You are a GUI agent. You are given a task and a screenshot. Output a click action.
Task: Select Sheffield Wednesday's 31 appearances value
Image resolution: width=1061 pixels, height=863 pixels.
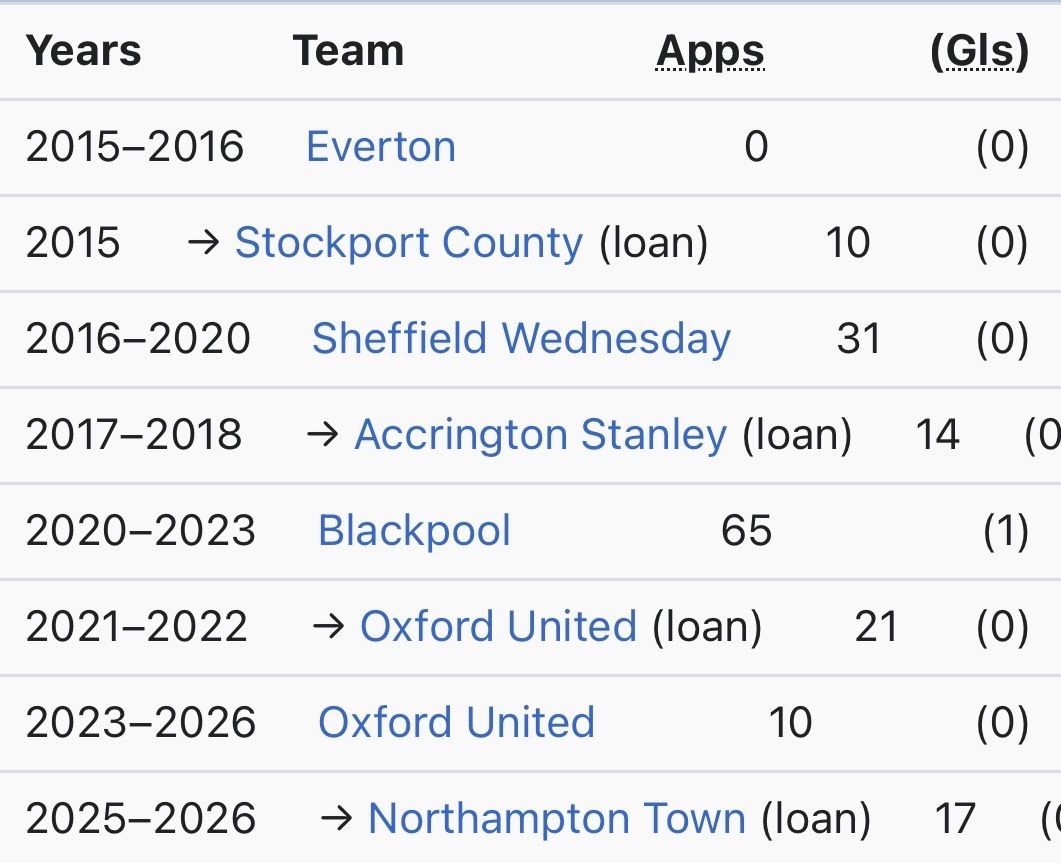(x=859, y=338)
